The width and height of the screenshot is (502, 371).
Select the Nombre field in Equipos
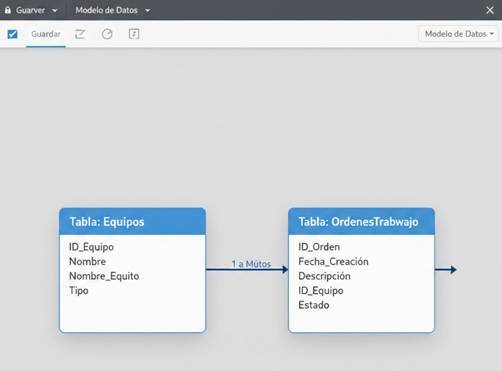[x=87, y=261]
